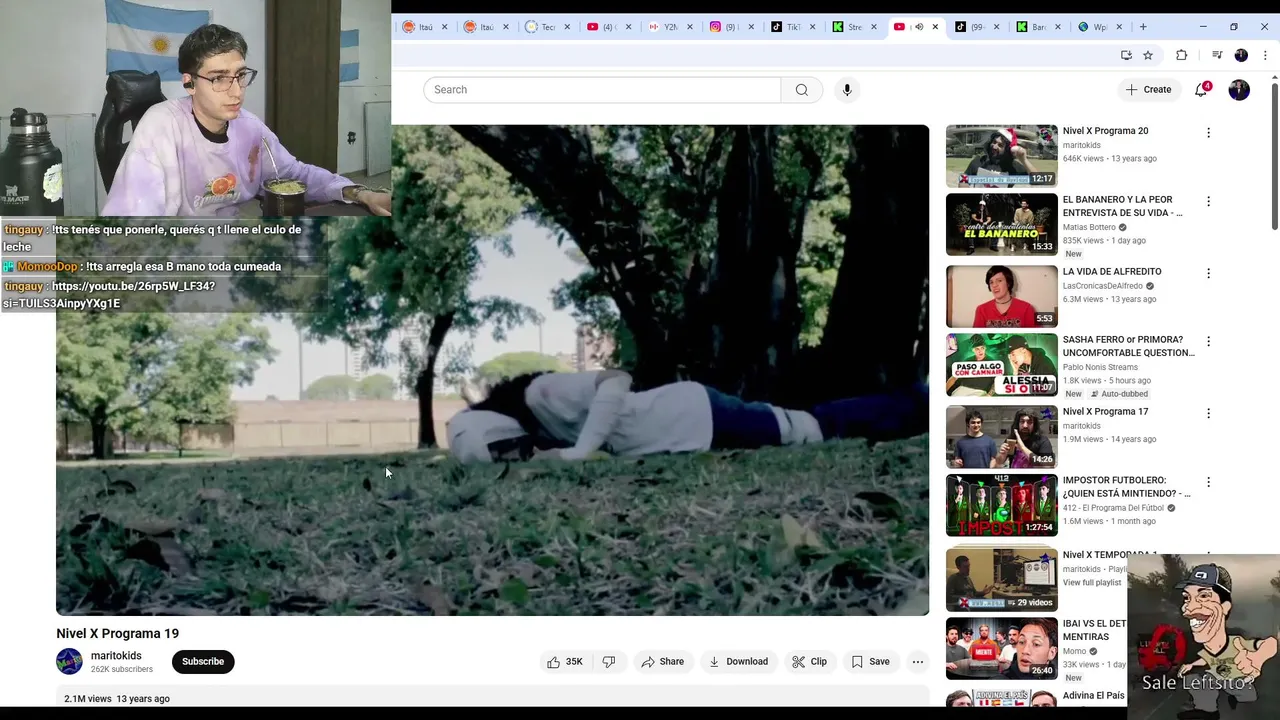This screenshot has width=1280, height=720.
Task: Open La Vida de Alfredito thumbnail
Action: tap(1001, 297)
